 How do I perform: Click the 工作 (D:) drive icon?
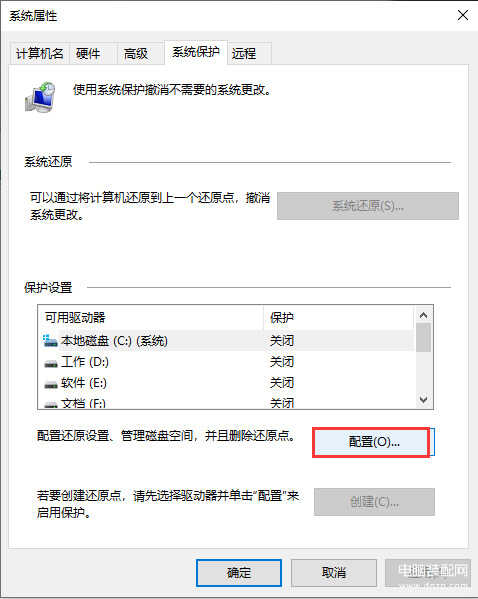(50, 363)
